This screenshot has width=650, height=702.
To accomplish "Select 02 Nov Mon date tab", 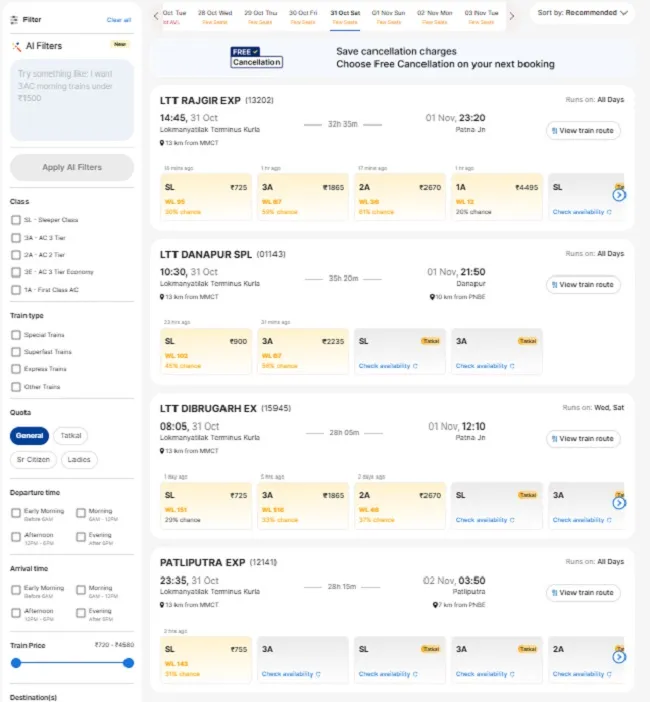I will coord(435,17).
